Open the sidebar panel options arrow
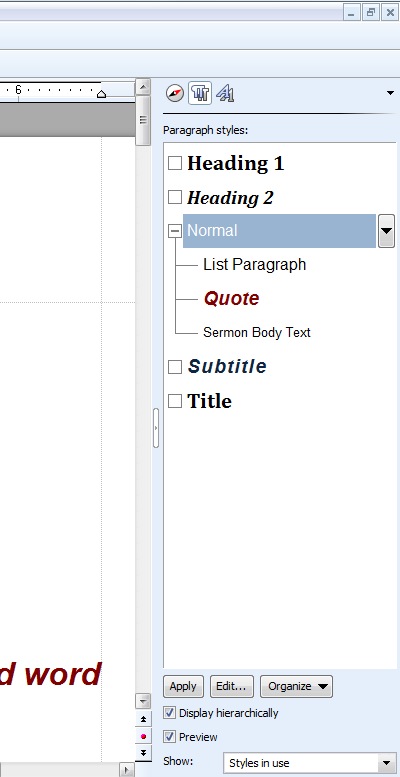This screenshot has width=400, height=777. tap(390, 93)
